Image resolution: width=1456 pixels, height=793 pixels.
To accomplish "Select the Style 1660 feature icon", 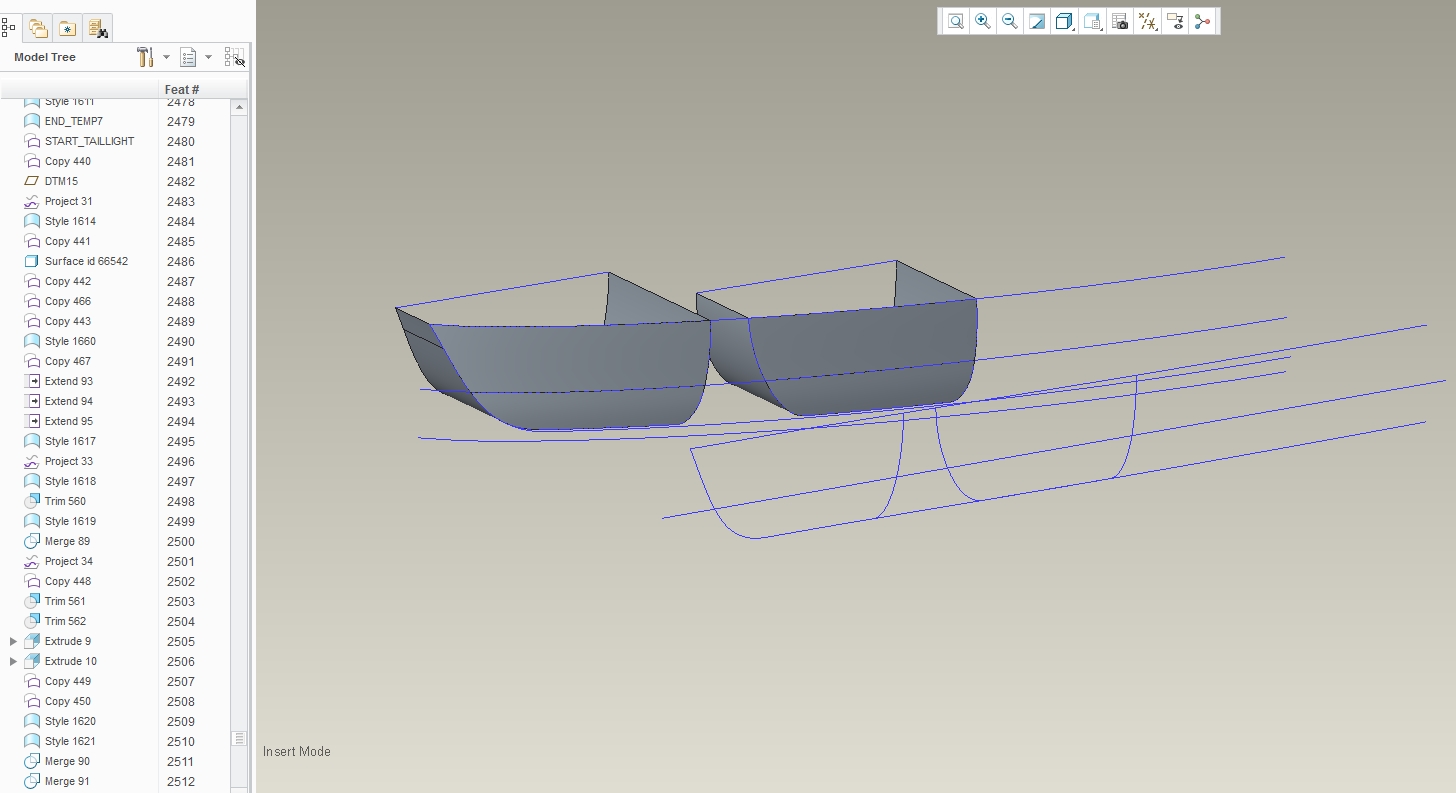I will 32,341.
